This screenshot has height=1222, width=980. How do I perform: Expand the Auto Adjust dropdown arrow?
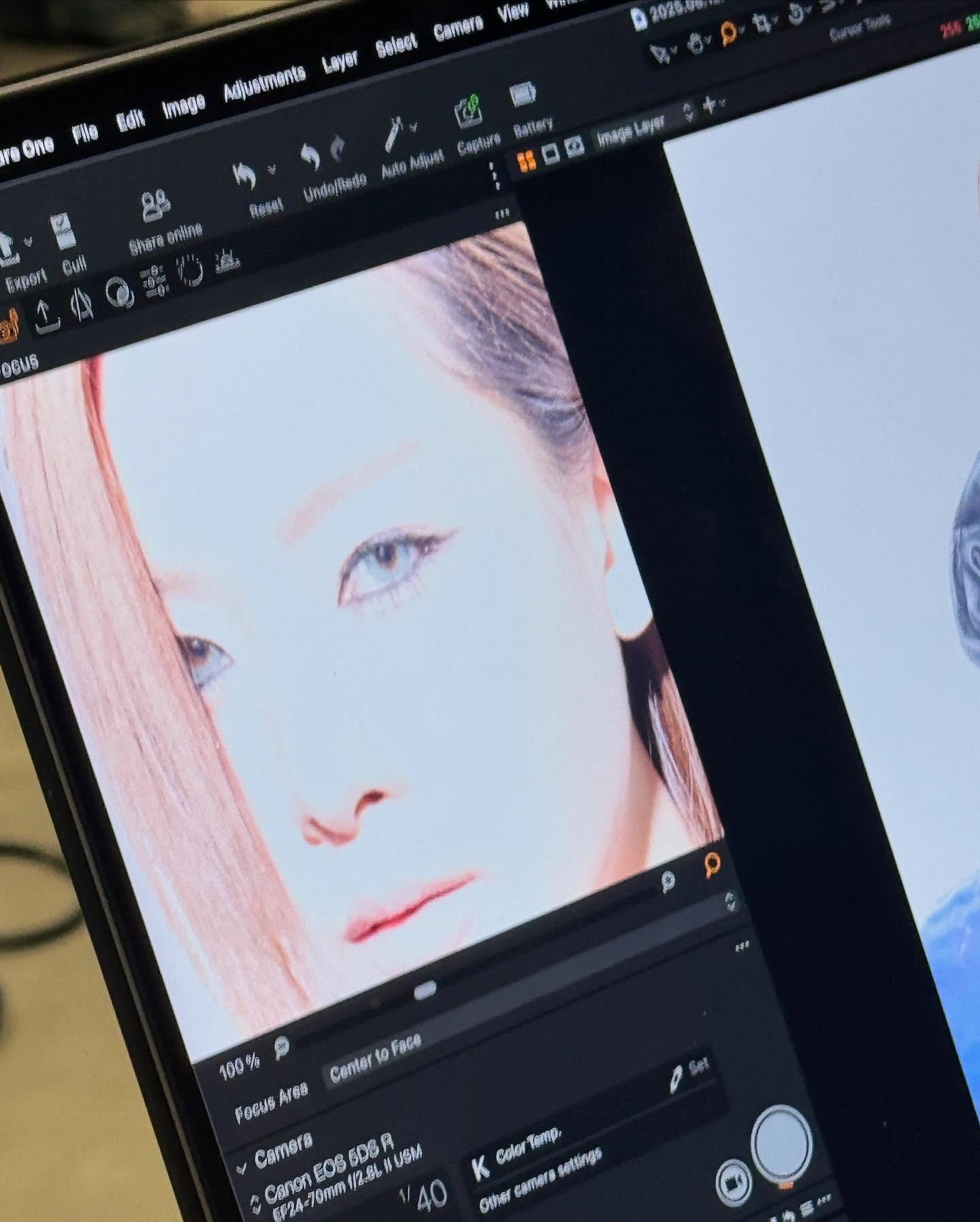[413, 127]
